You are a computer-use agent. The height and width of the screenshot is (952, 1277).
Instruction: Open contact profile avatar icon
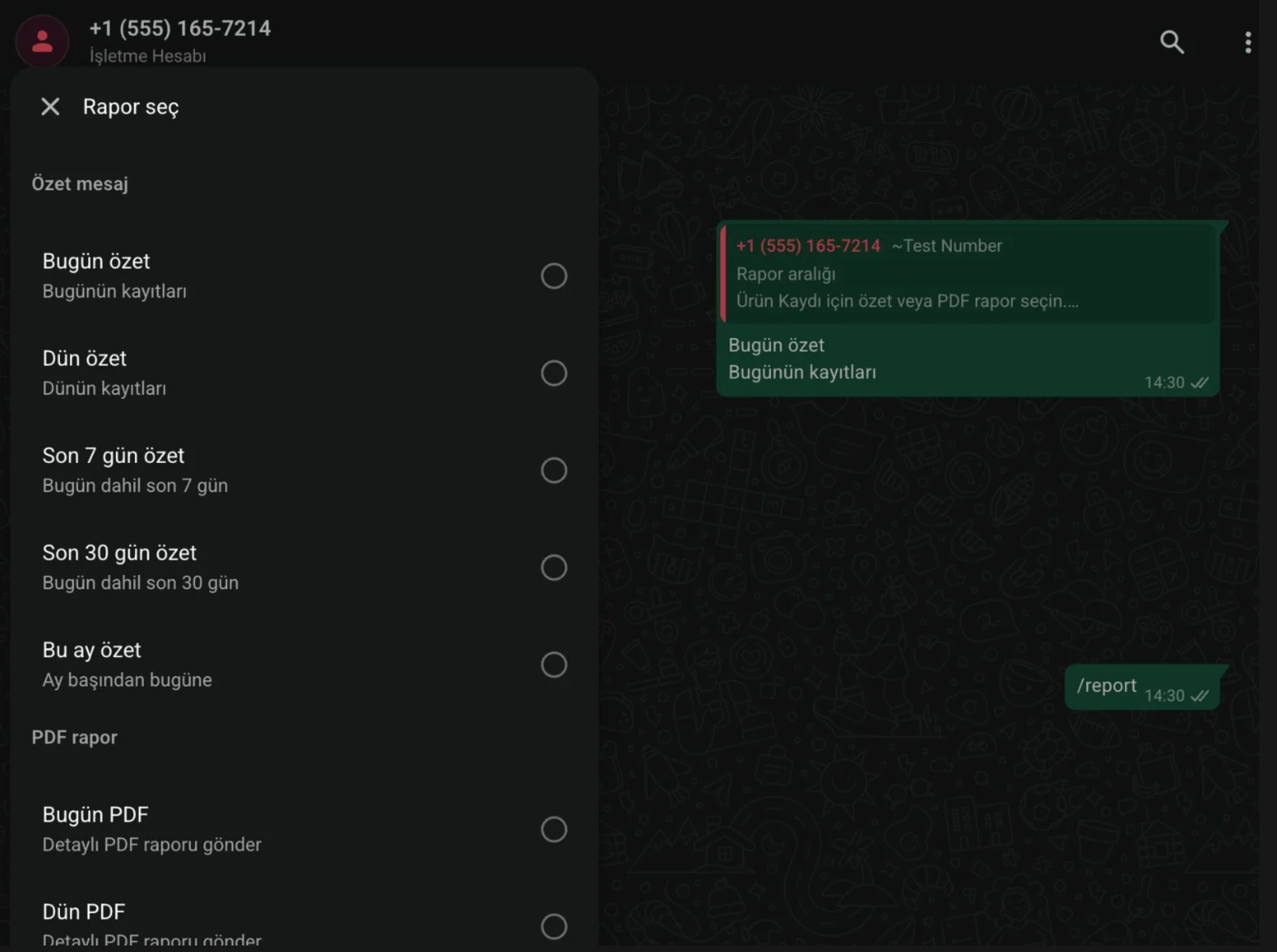pyautogui.click(x=42, y=41)
